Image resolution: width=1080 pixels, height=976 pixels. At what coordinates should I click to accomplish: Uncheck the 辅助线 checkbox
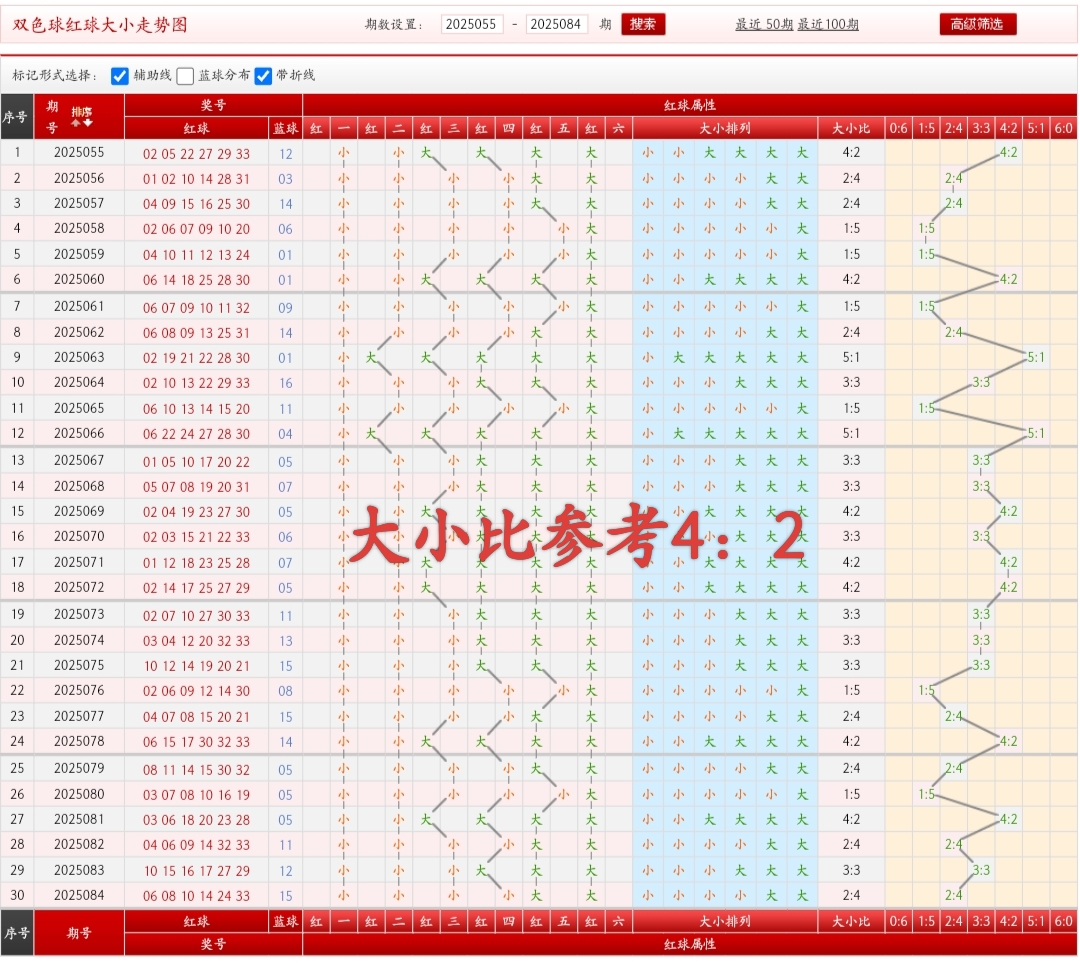(120, 76)
